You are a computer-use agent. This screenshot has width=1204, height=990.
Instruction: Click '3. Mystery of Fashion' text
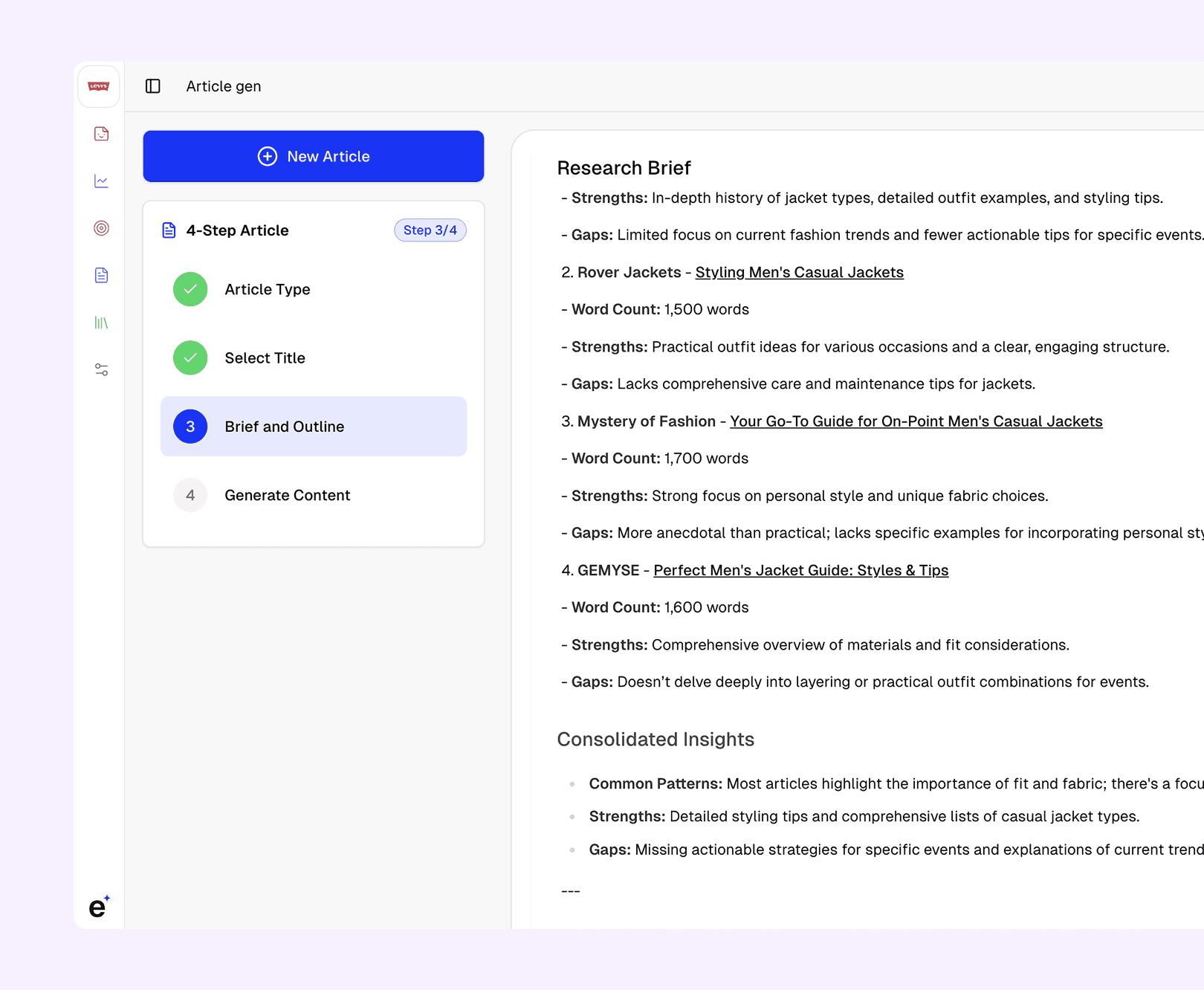click(638, 421)
